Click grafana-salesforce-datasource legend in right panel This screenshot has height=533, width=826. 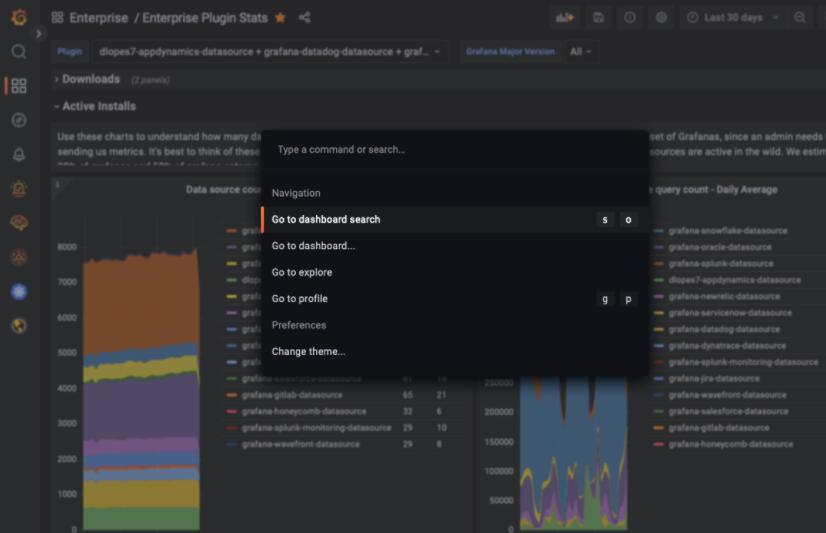click(728, 411)
